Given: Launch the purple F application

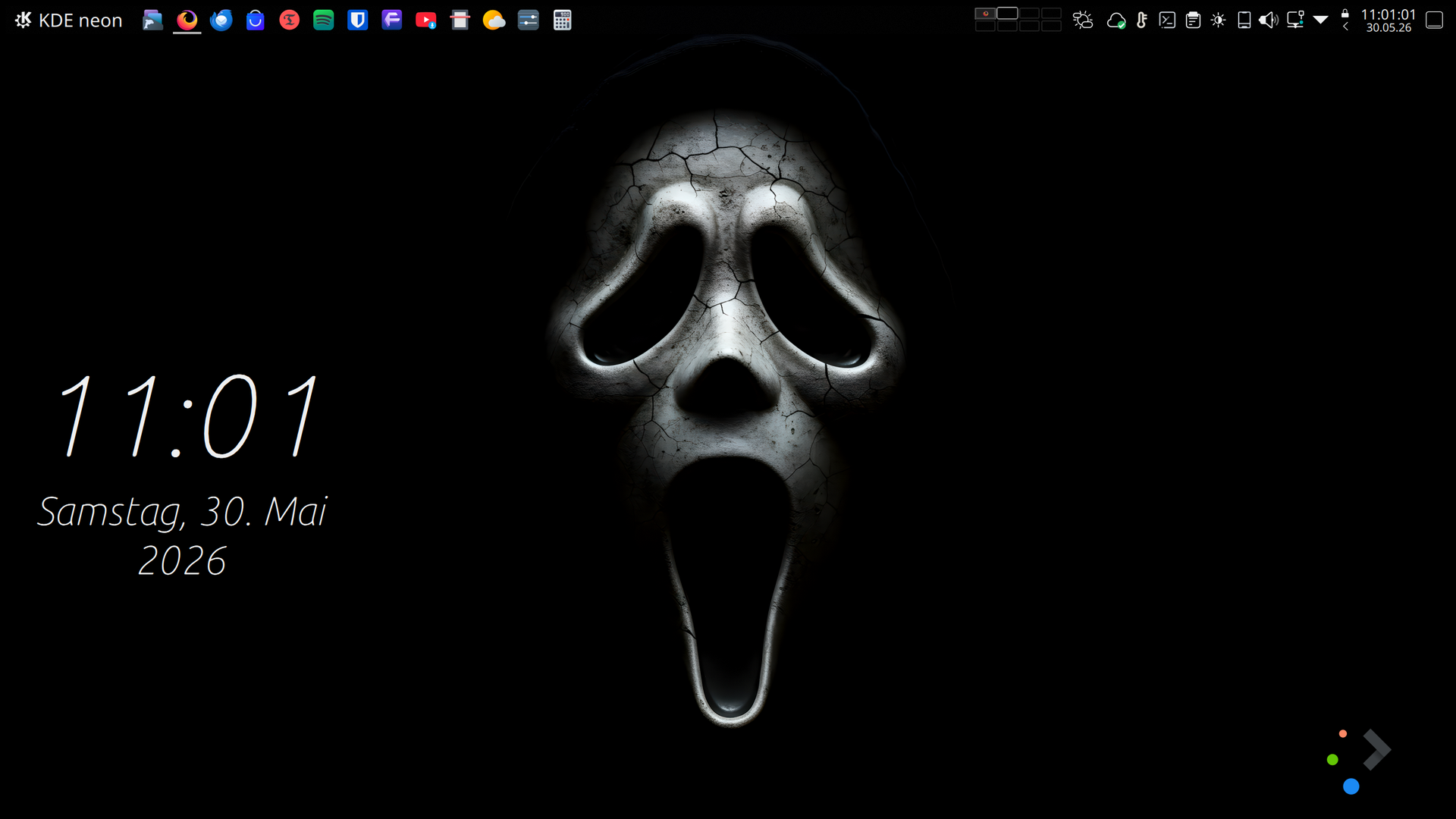Looking at the screenshot, I should point(392,20).
